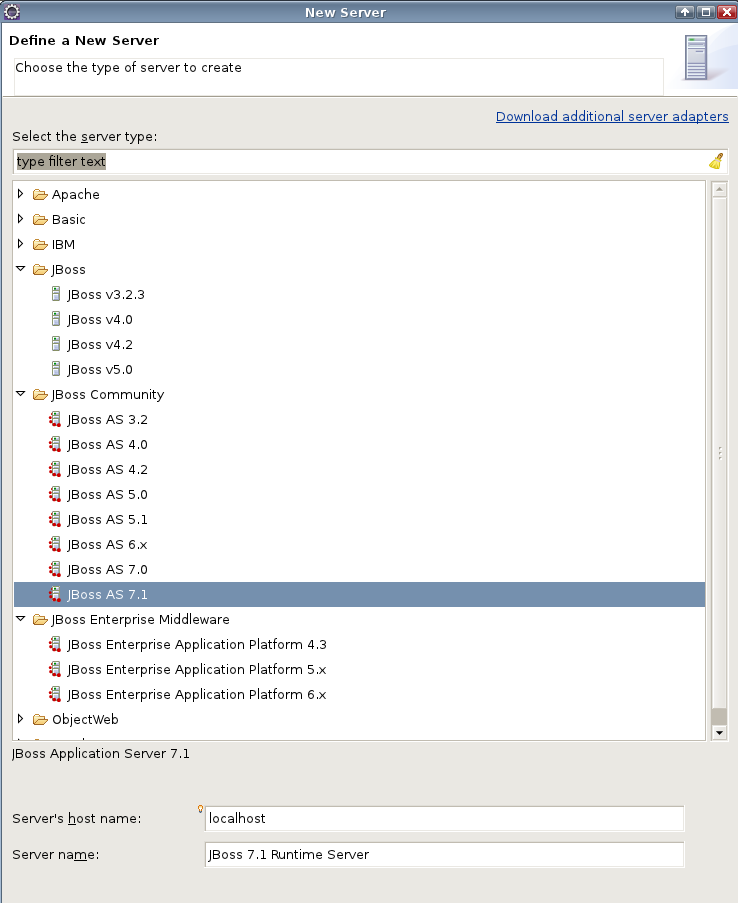The width and height of the screenshot is (738, 903).
Task: Click the server icon next to JBoss v5.0
Action: click(x=56, y=369)
